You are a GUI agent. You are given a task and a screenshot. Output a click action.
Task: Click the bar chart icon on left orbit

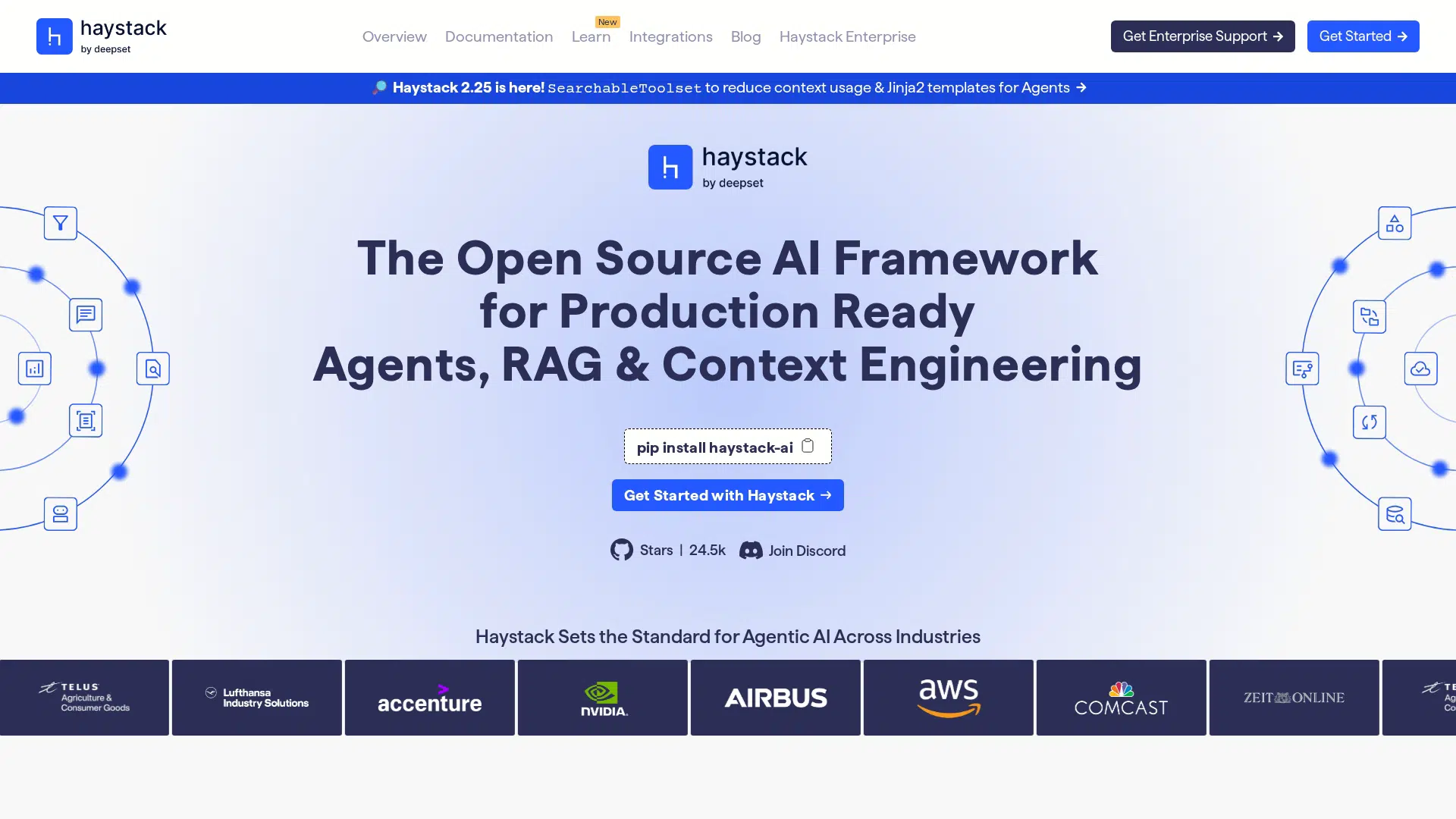35,369
